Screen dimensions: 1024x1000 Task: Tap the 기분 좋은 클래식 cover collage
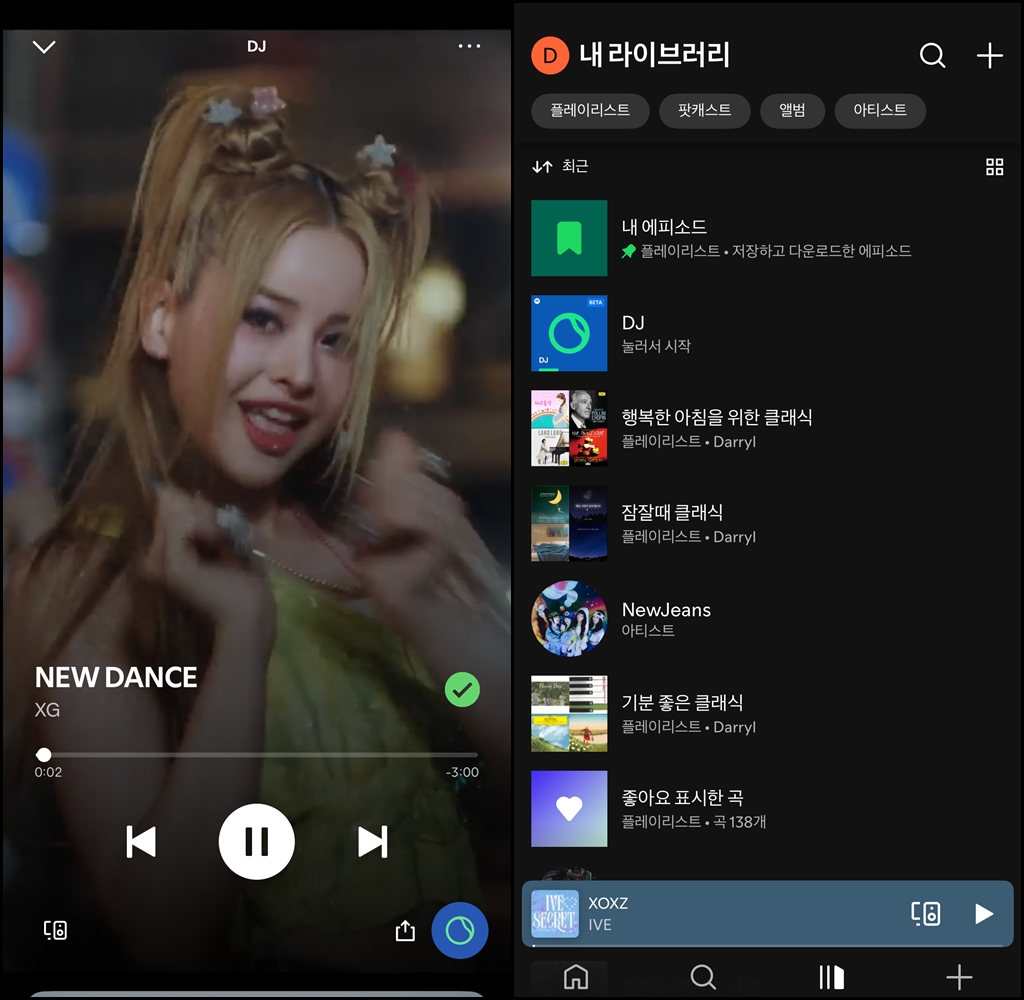coord(569,713)
